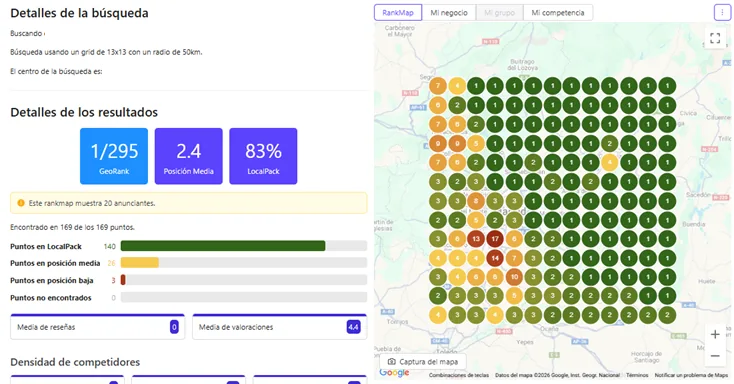
Task: Click the 'Buendía' town label on map
Action: click(693, 224)
